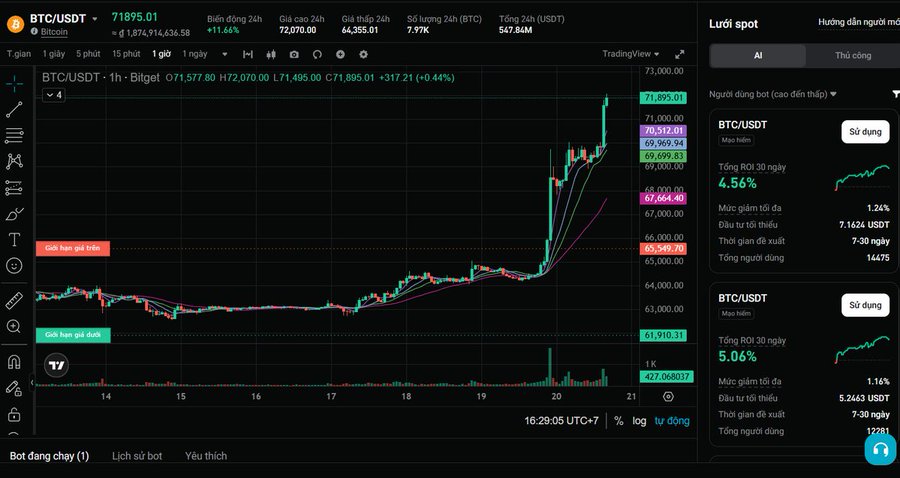Select the text annotation tool

[14, 240]
